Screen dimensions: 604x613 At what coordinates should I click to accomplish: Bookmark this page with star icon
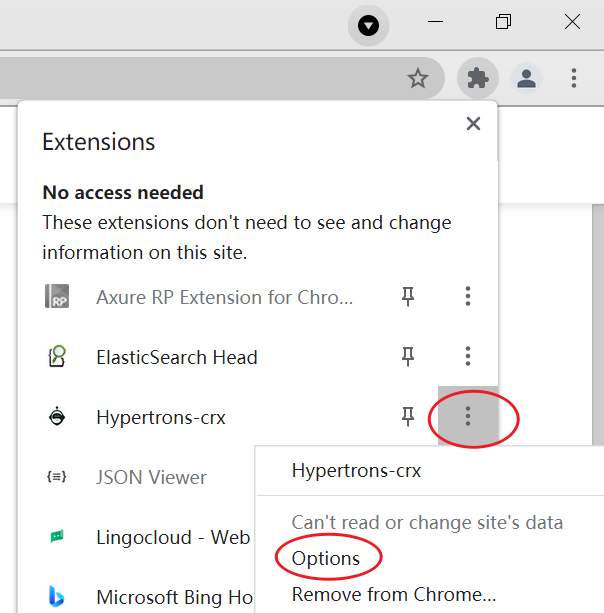(418, 78)
